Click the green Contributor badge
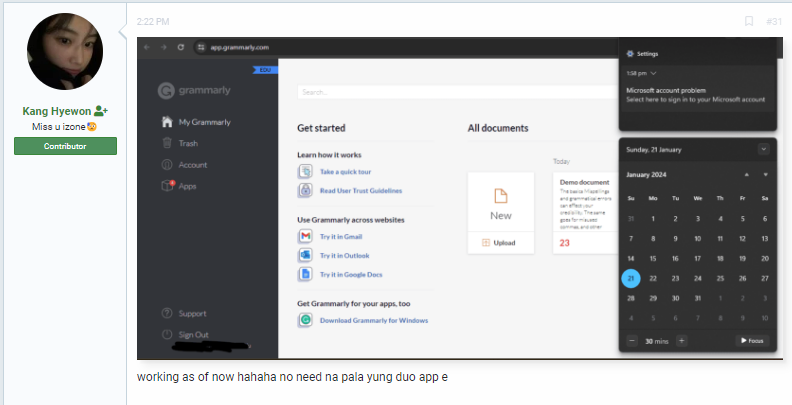The width and height of the screenshot is (792, 405). 65,146
